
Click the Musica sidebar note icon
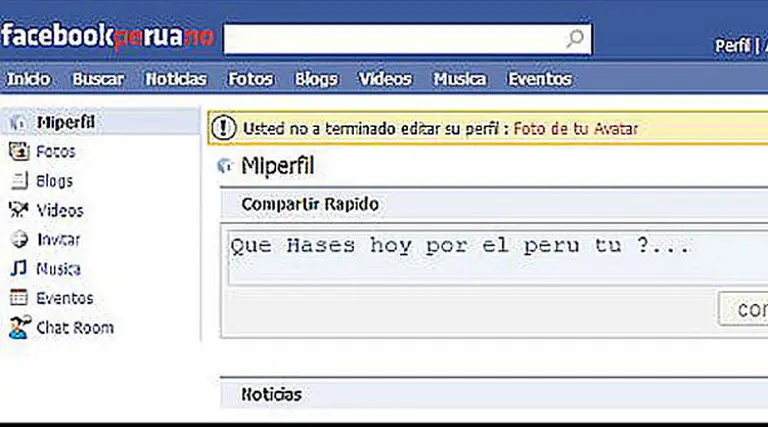tap(19, 268)
